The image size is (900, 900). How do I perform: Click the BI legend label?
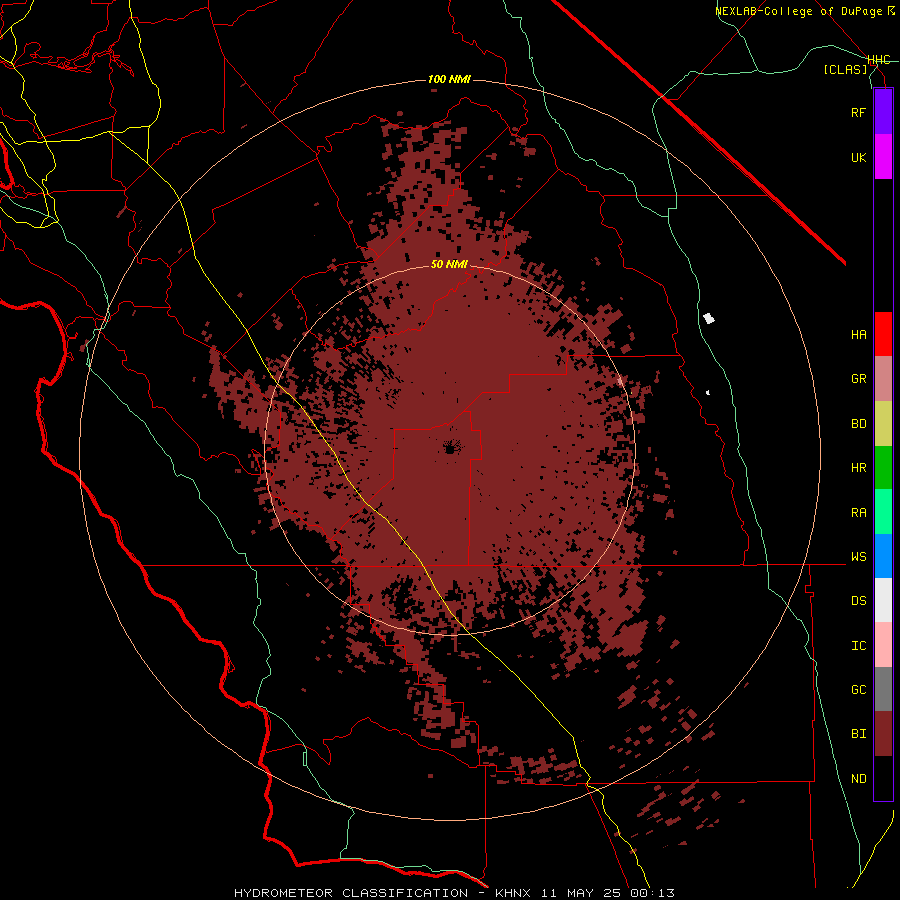(x=858, y=734)
